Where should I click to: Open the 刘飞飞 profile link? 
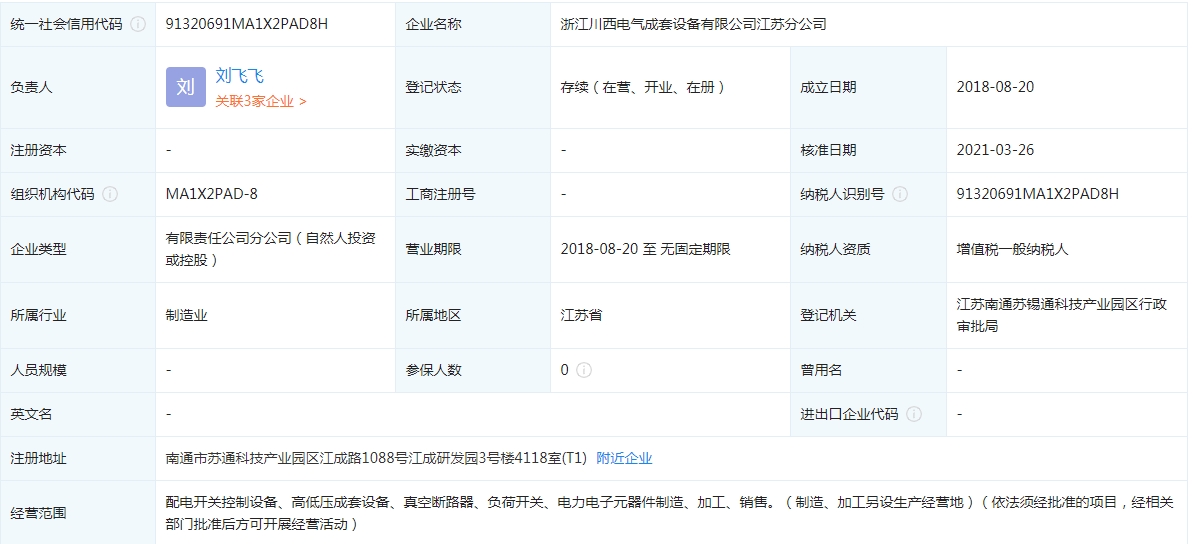pos(240,76)
